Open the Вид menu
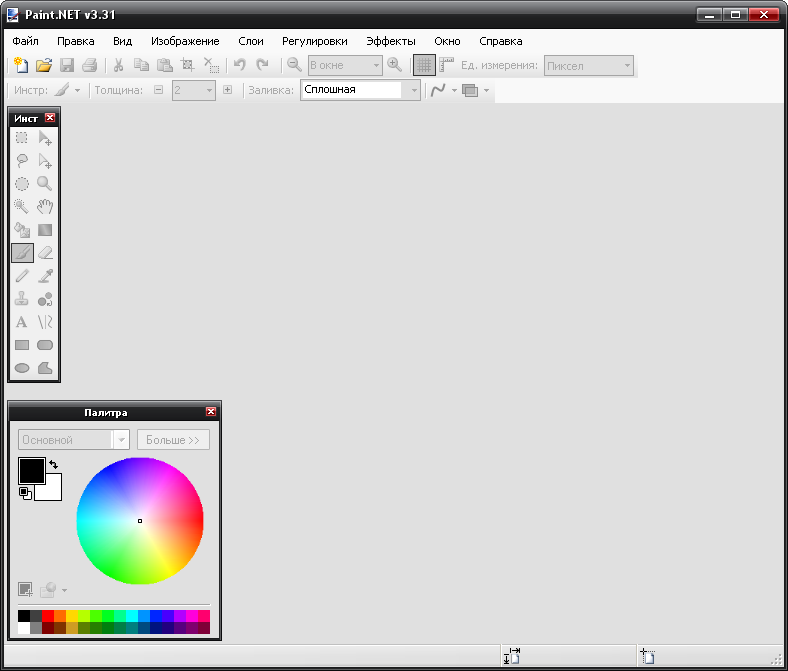Image resolution: width=788 pixels, height=671 pixels. (122, 41)
